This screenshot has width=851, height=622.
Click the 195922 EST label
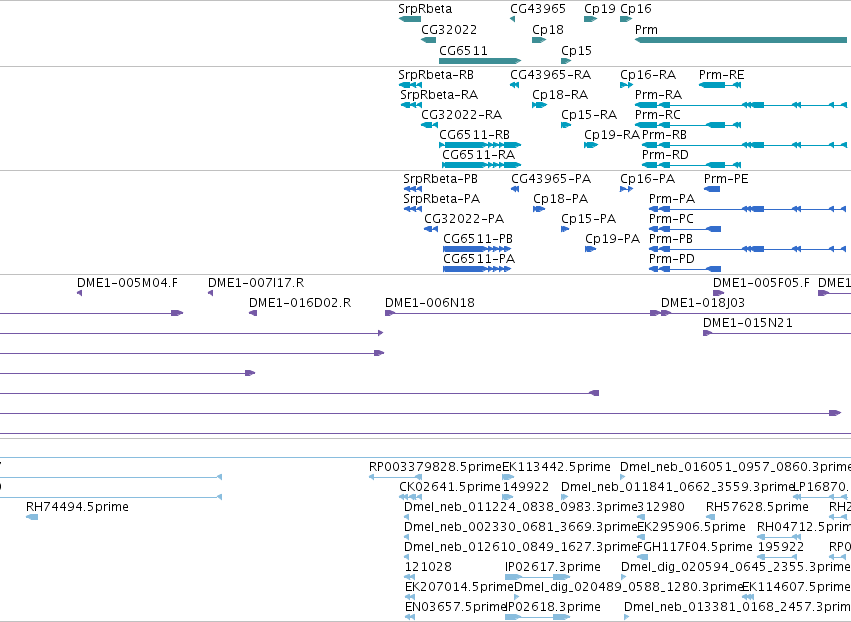[x=780, y=547]
